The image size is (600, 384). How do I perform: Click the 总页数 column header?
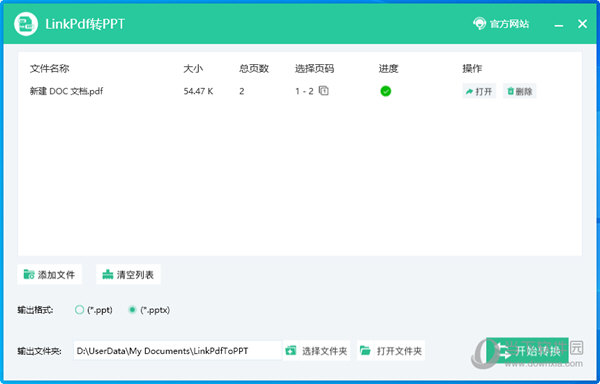[x=254, y=68]
